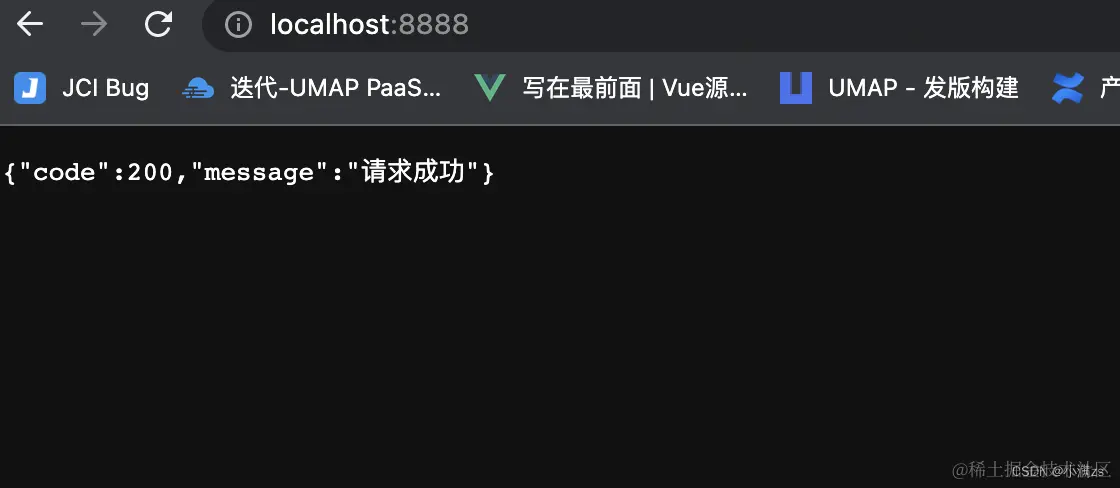The width and height of the screenshot is (1120, 488).
Task: Reload the localhost page
Action: pyautogui.click(x=158, y=24)
